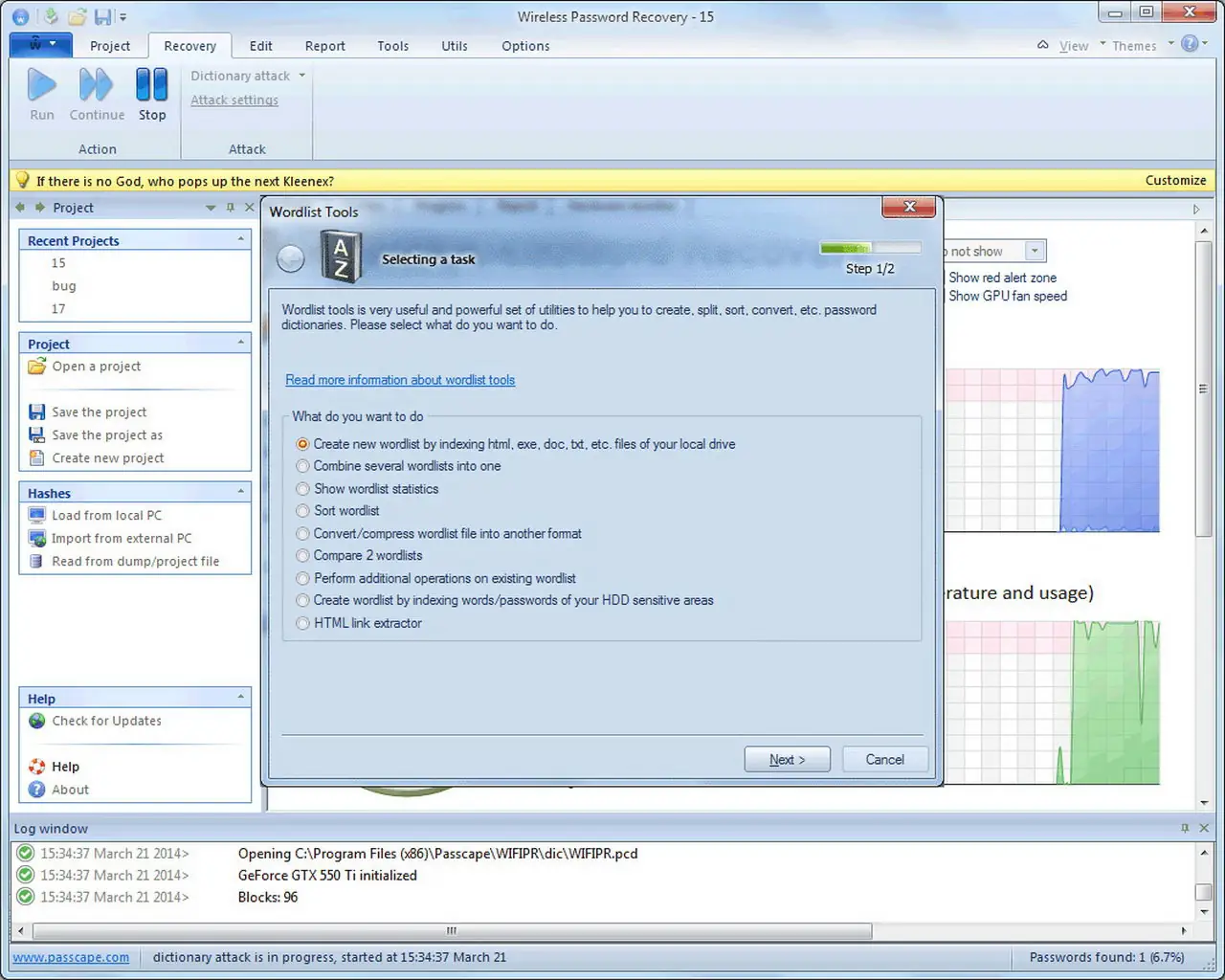Choose Create wordlist by indexing HDD sensitive areas
This screenshot has width=1225, height=980.
click(x=302, y=601)
